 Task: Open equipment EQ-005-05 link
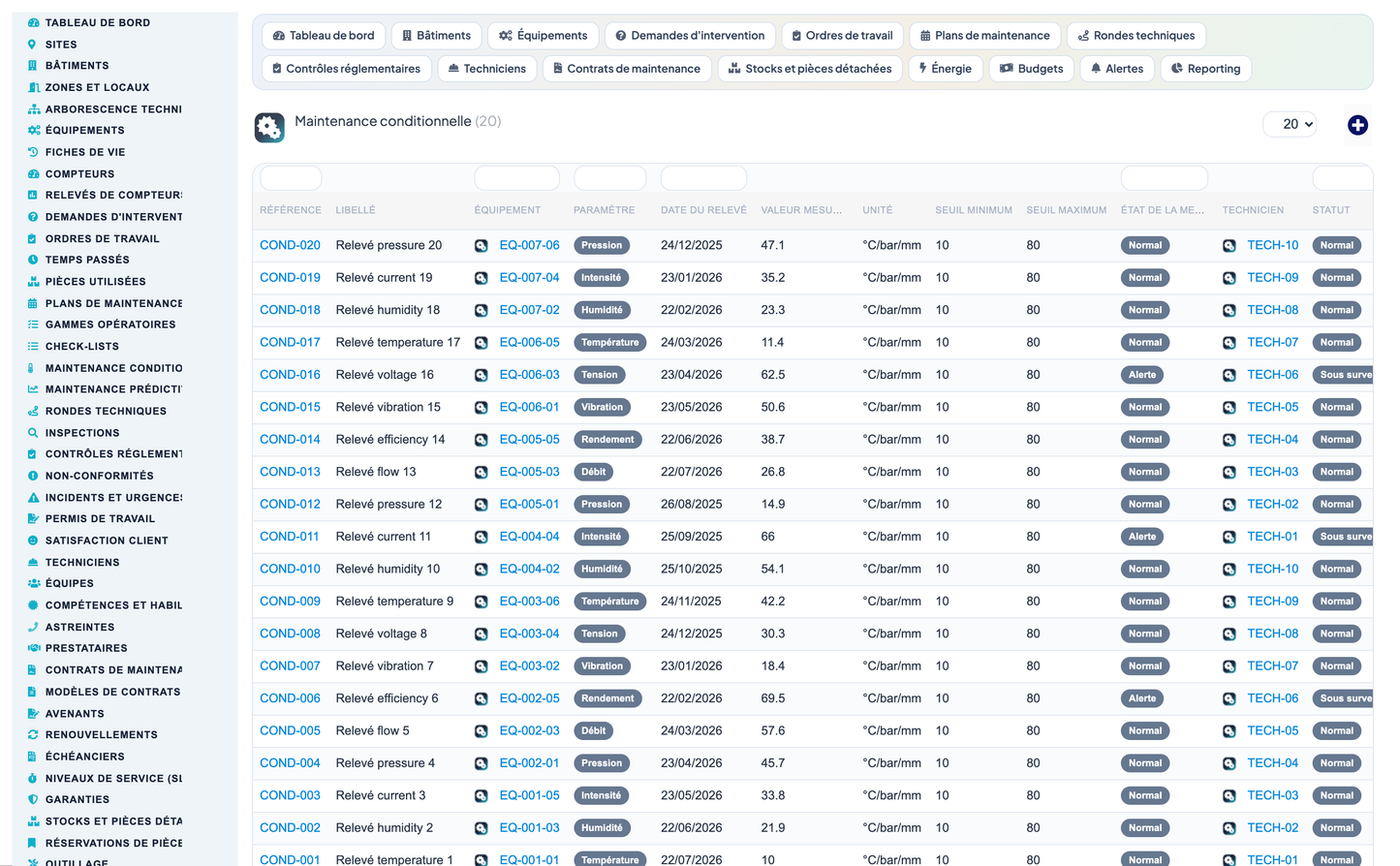(x=529, y=440)
